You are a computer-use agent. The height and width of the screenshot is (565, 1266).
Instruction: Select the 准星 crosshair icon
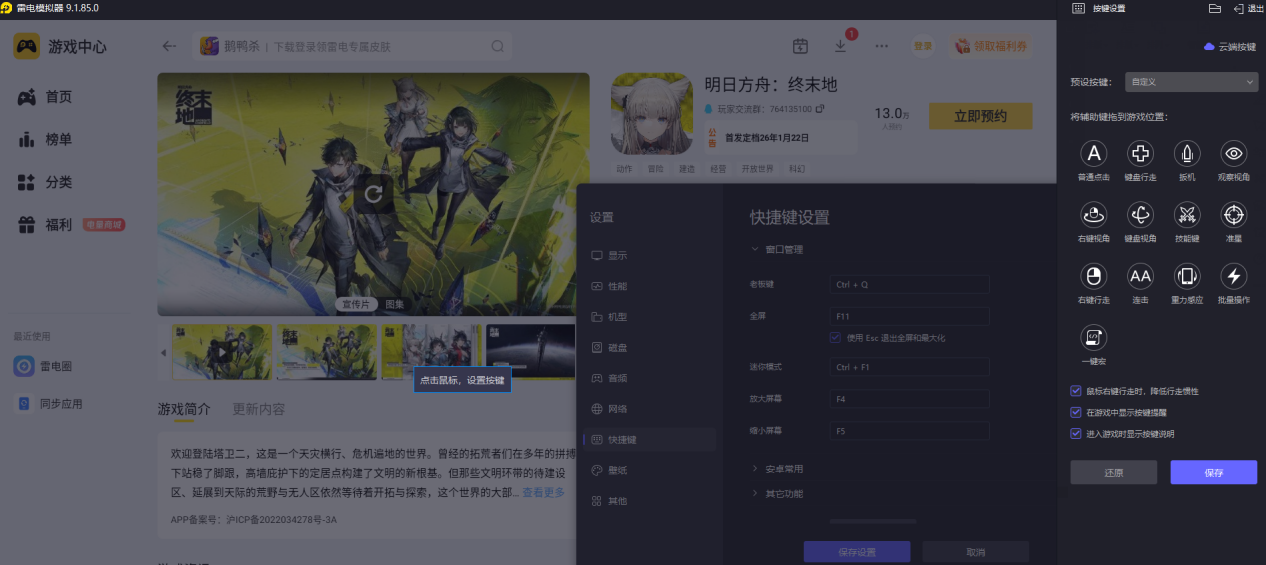pyautogui.click(x=1234, y=214)
